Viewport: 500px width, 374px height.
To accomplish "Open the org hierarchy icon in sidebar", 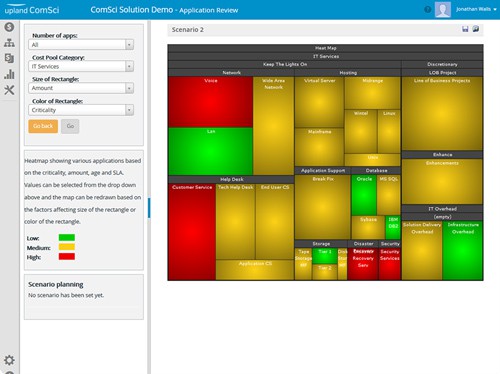I will [9, 43].
